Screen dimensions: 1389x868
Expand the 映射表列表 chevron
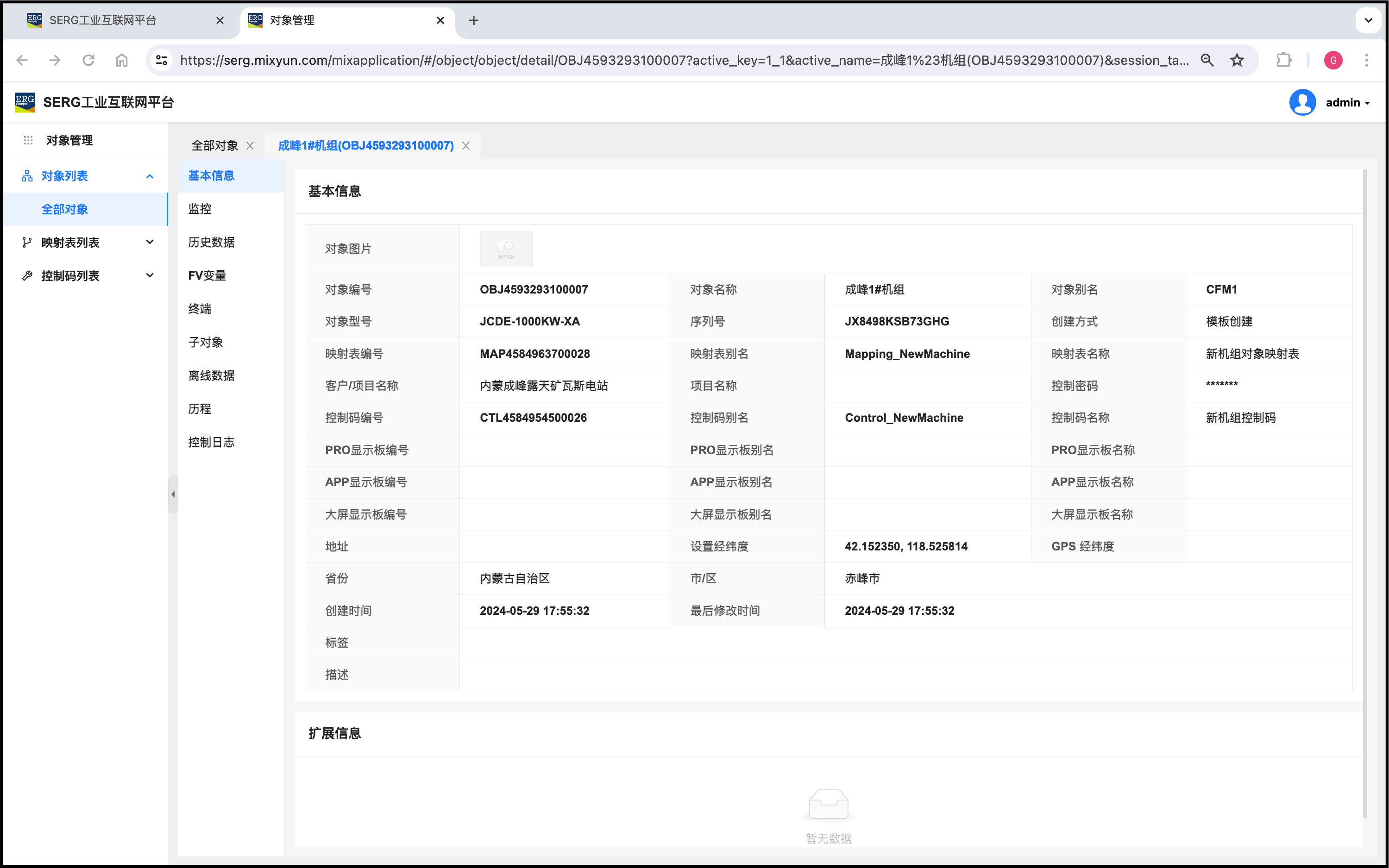[150, 242]
